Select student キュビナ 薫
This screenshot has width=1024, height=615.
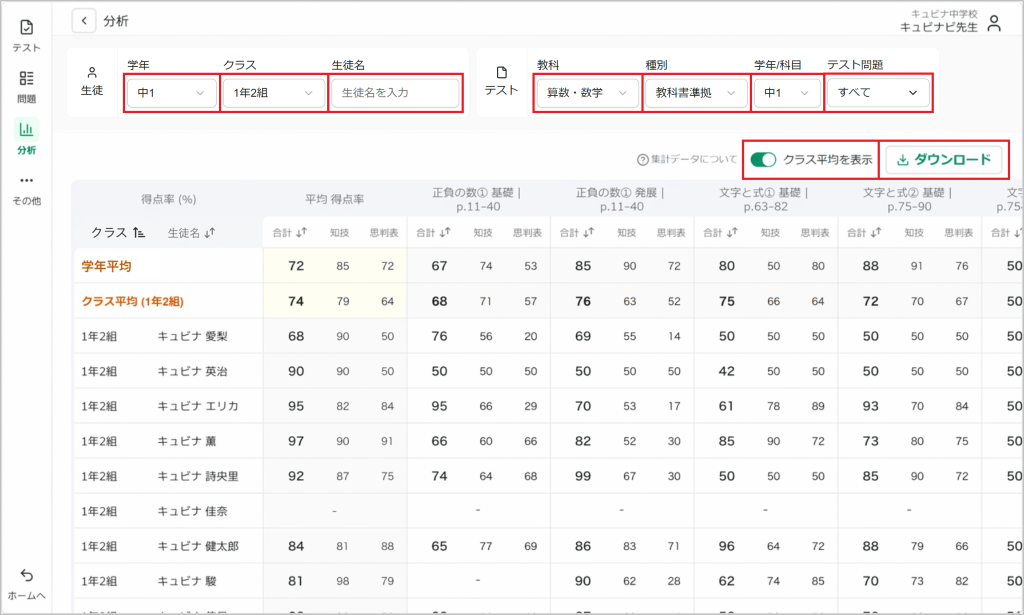pos(187,441)
